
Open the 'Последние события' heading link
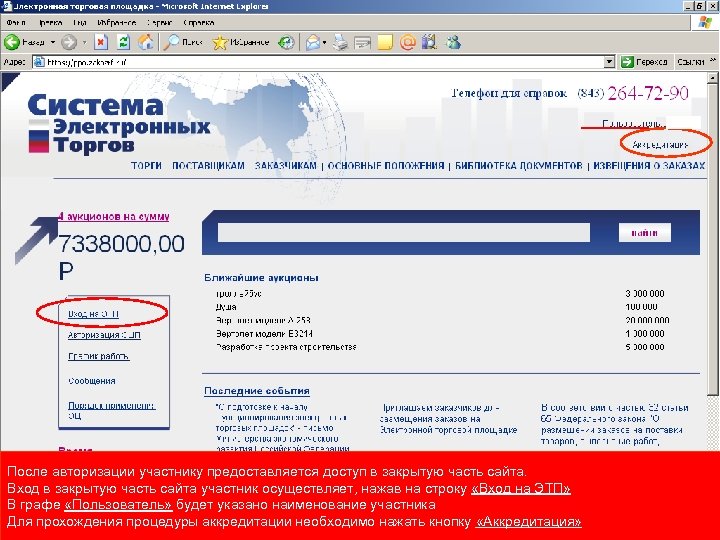point(257,391)
